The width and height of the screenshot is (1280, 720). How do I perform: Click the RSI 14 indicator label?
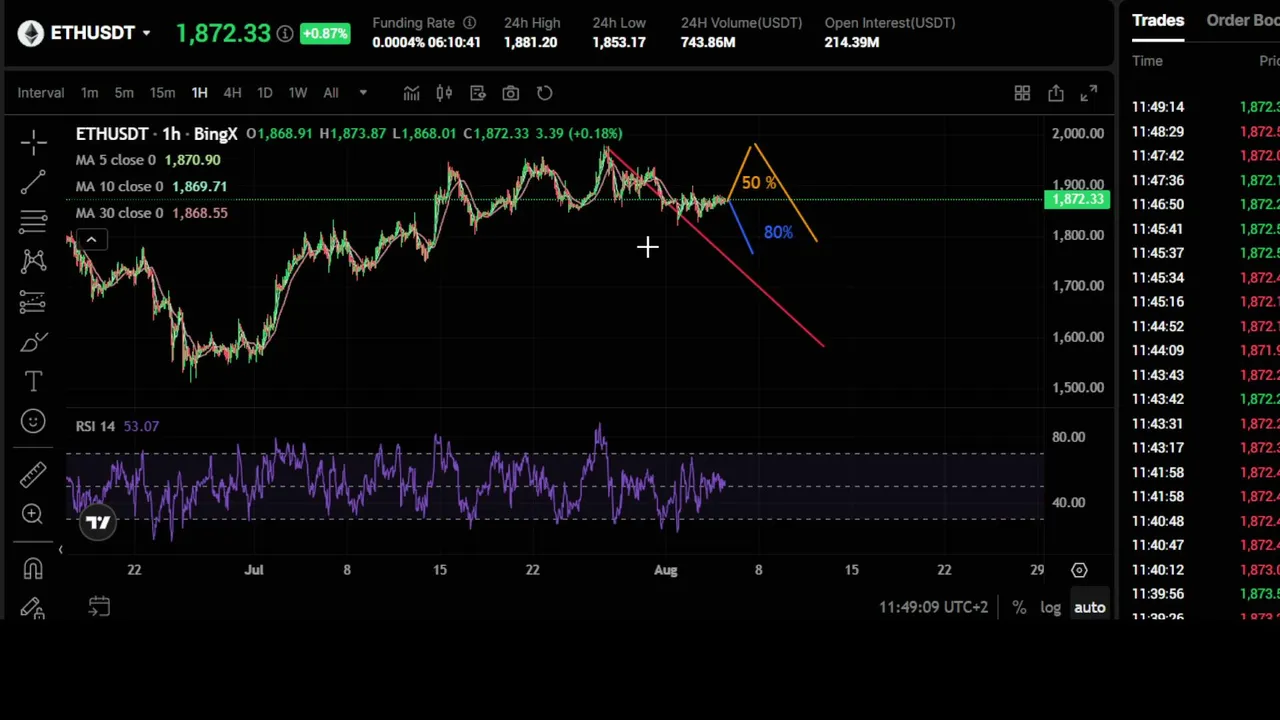(x=95, y=426)
